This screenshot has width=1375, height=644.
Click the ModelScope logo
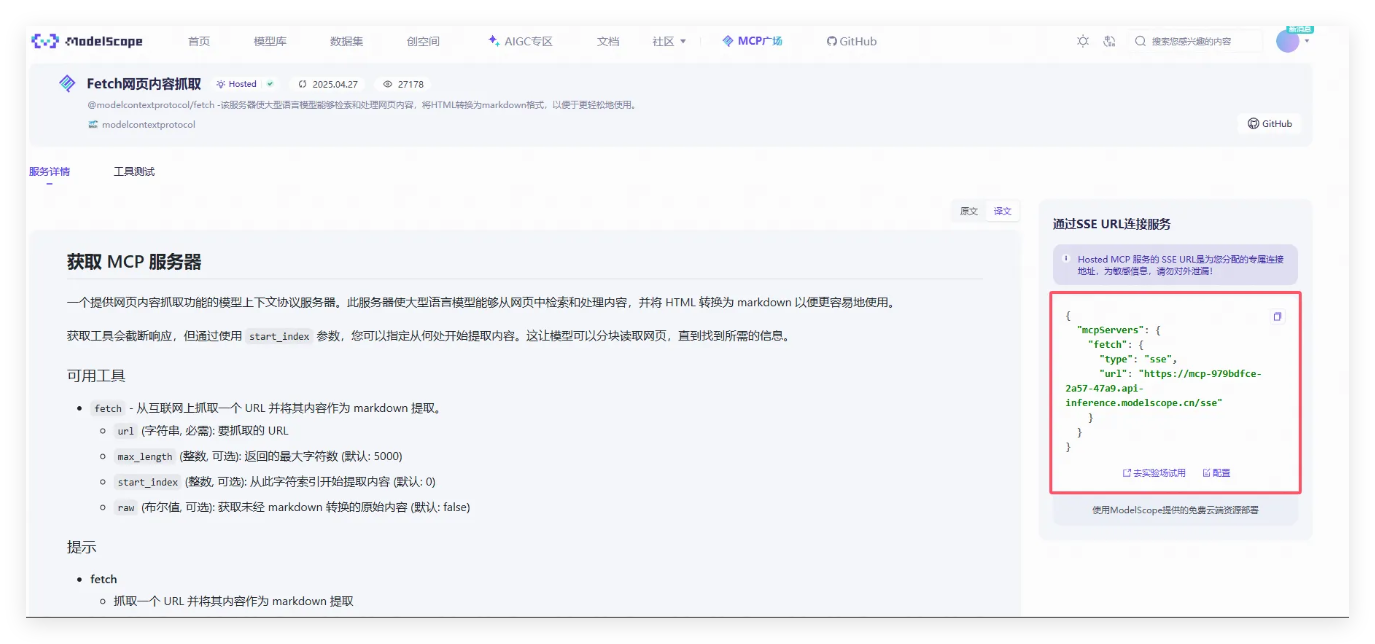pos(87,41)
